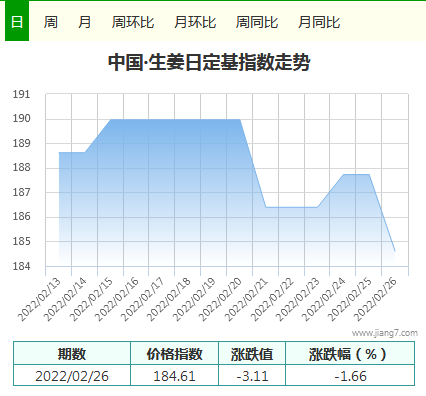
Task: Click the 184.61 price index cell
Action: (174, 376)
